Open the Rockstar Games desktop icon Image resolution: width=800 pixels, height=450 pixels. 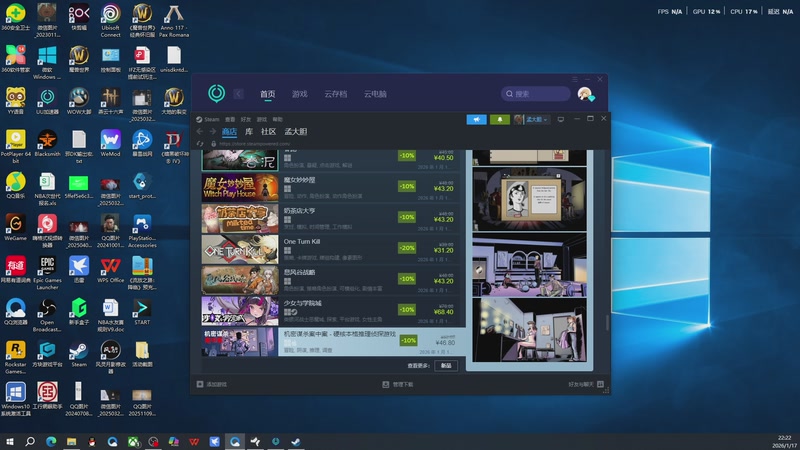pos(15,357)
